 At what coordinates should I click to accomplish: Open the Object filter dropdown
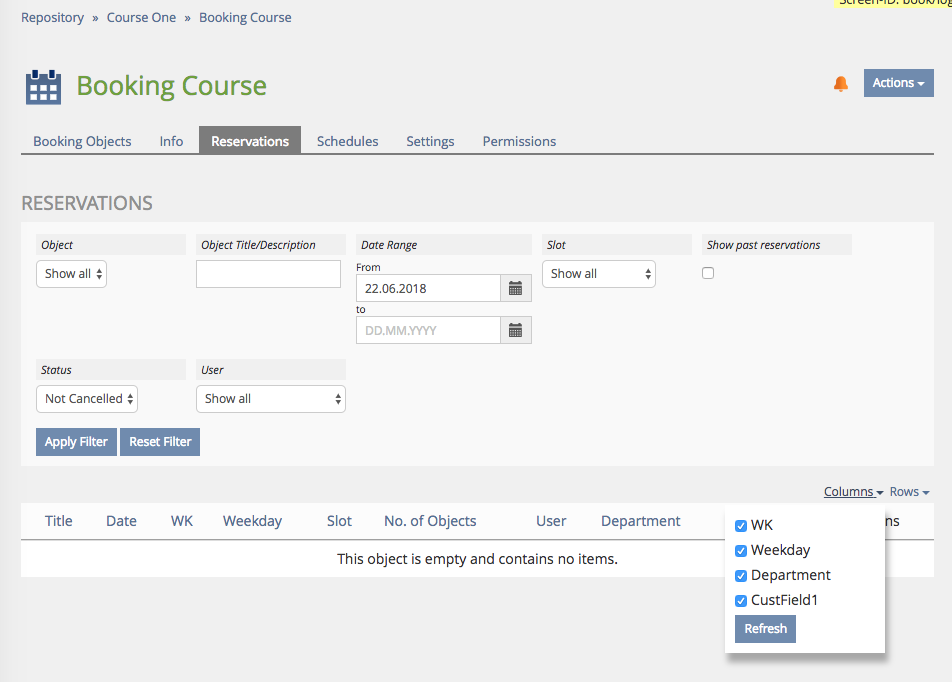[72, 274]
